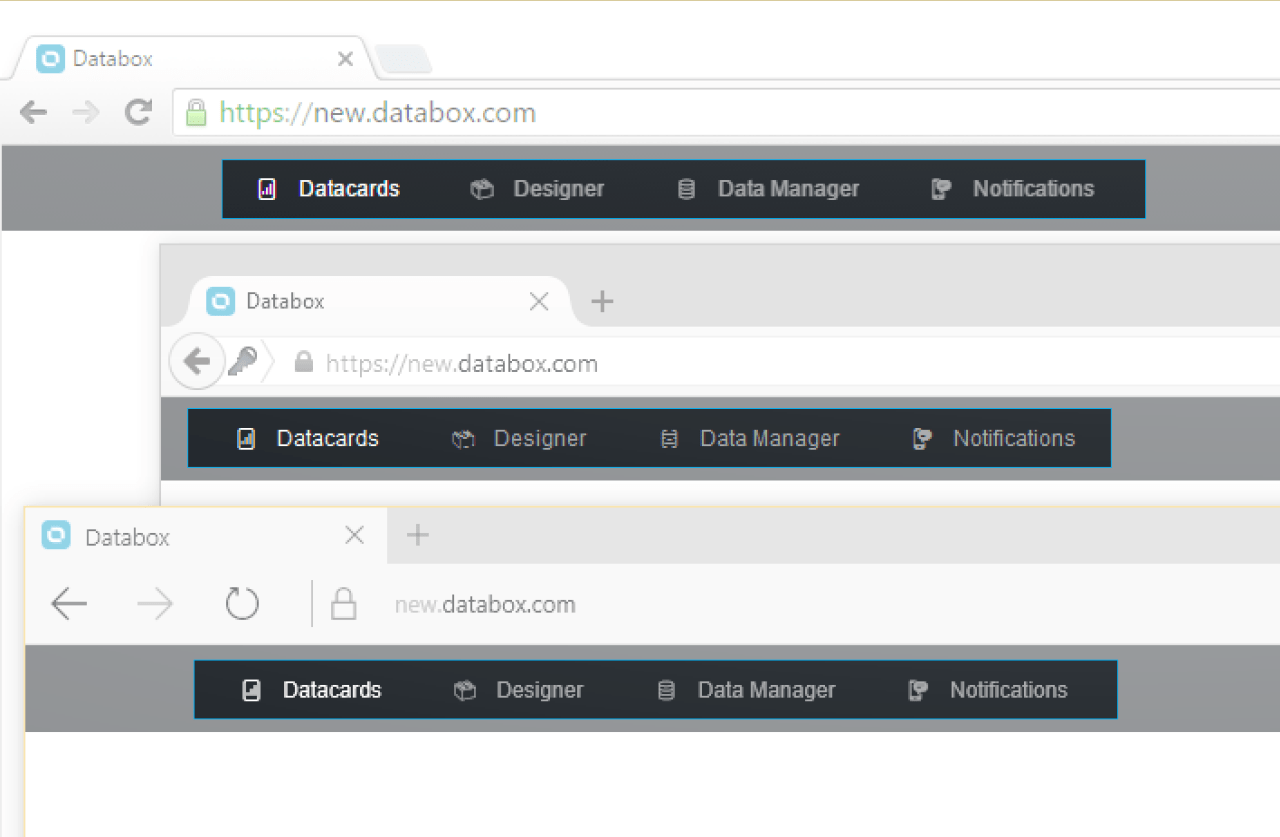This screenshot has height=837, width=1280.
Task: Open Data Manager in the Firefox window
Action: (x=770, y=439)
